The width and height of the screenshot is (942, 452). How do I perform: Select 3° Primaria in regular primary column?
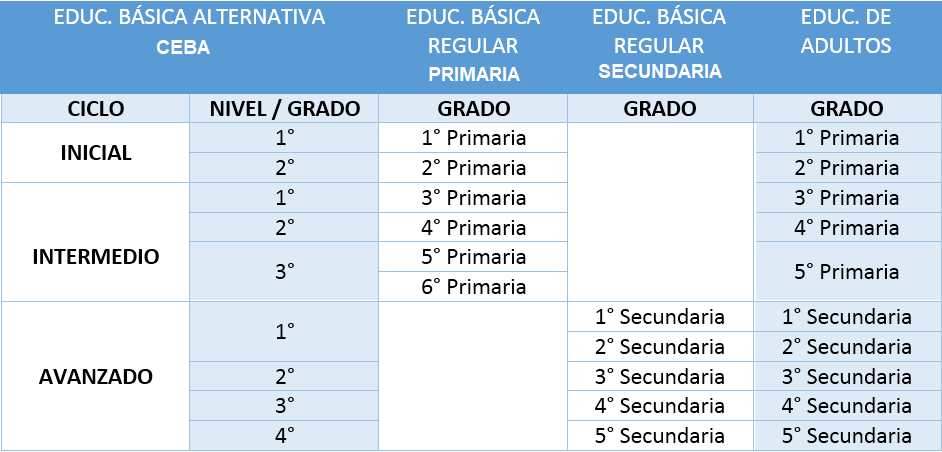click(473, 197)
